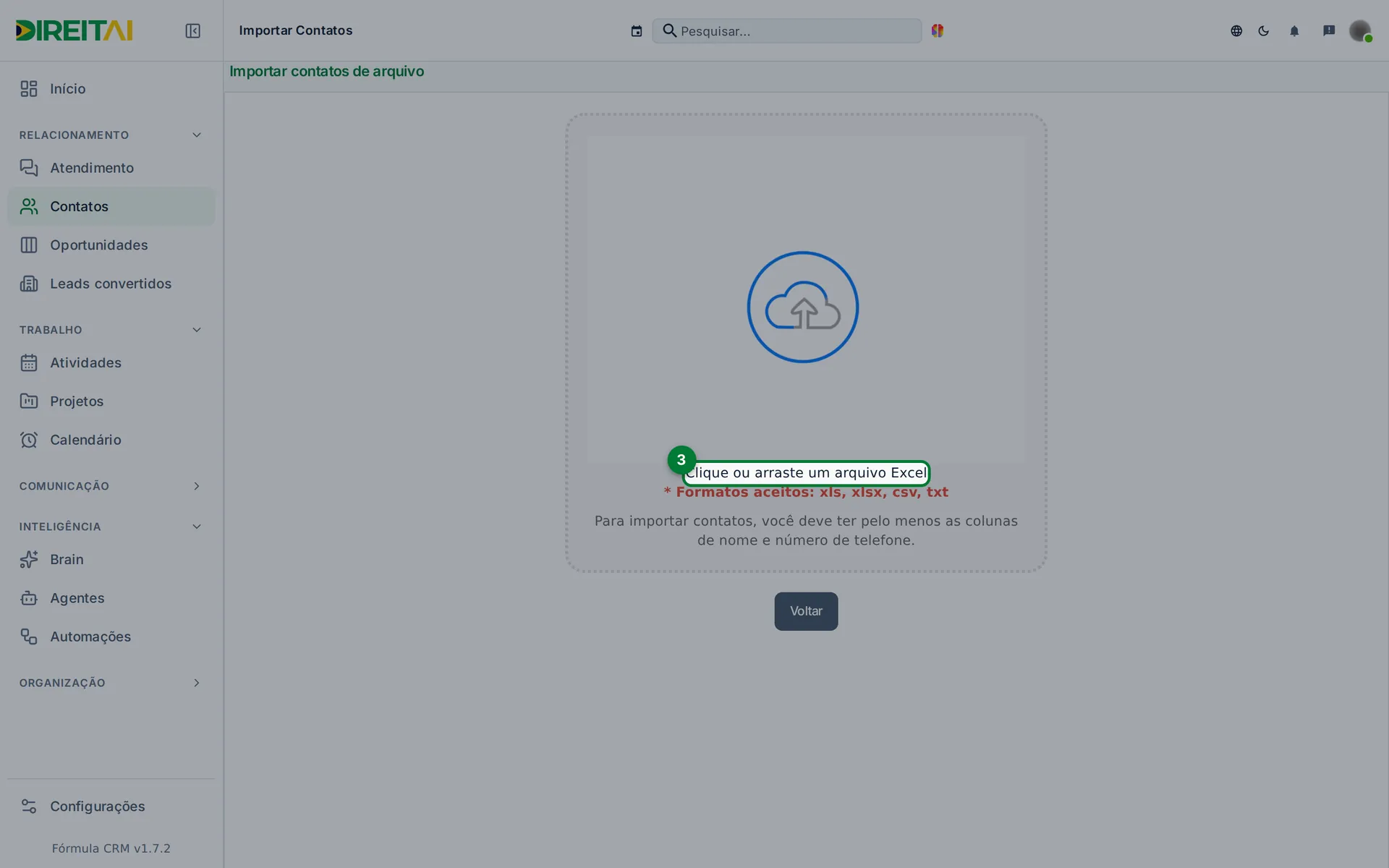Select Contatos in the sidebar
This screenshot has height=868, width=1389.
pyautogui.click(x=111, y=206)
